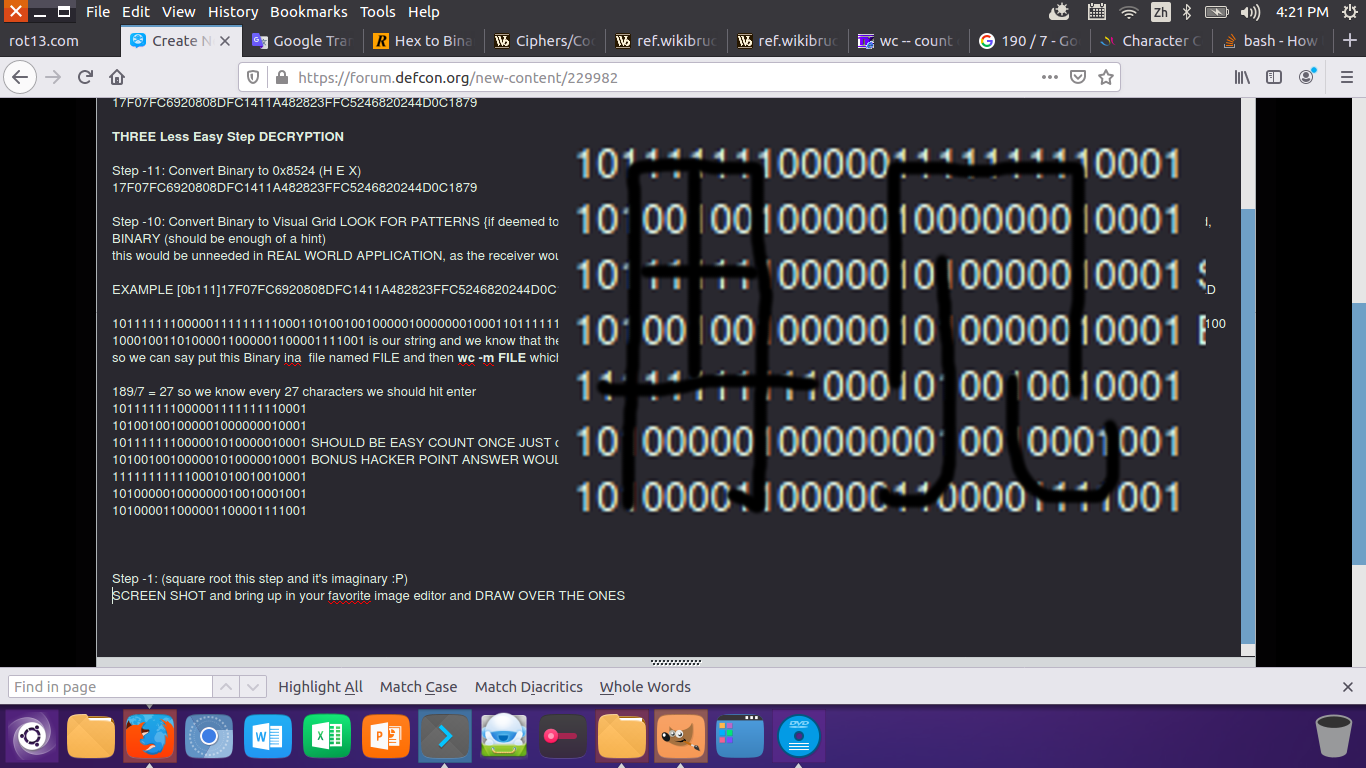Image resolution: width=1366 pixels, height=768 pixels.
Task: Open the DVD disc dock icon
Action: tap(799, 737)
